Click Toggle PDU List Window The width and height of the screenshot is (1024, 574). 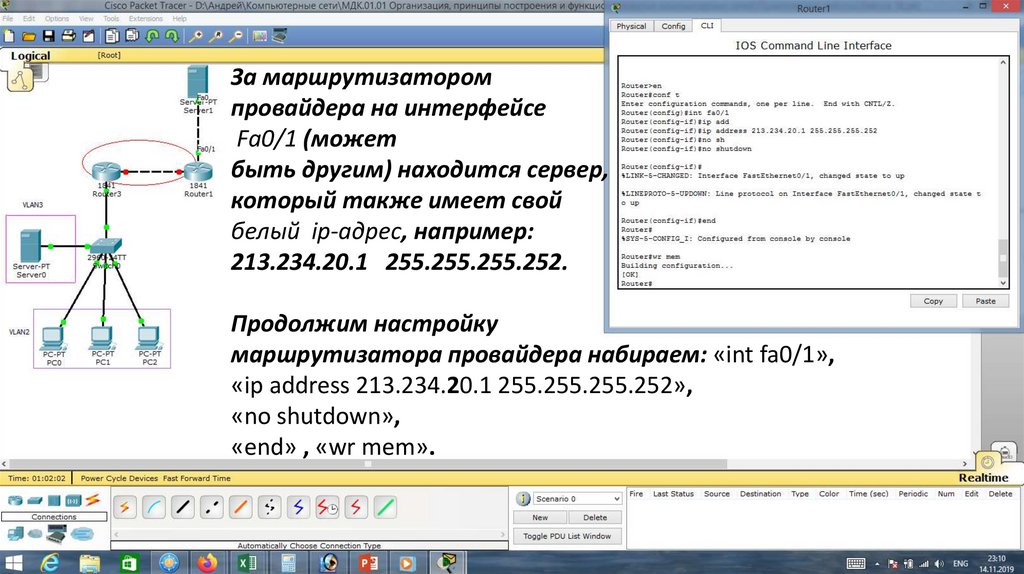(567, 536)
